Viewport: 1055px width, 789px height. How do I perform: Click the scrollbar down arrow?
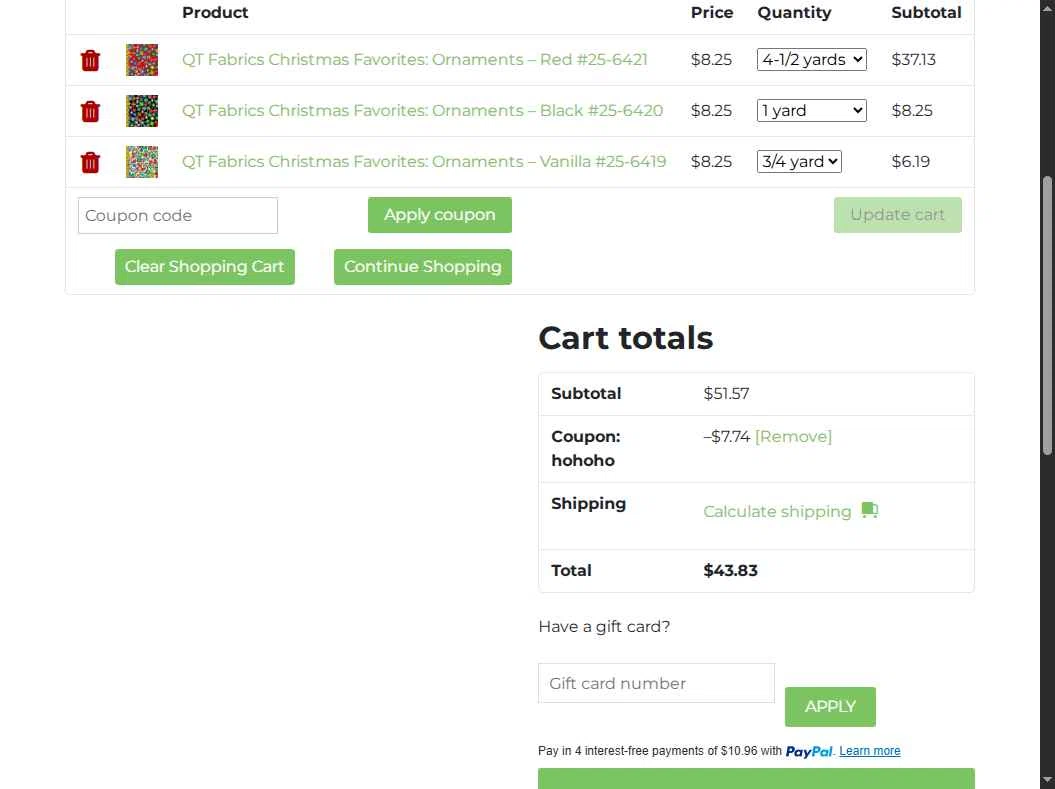[1047, 781]
